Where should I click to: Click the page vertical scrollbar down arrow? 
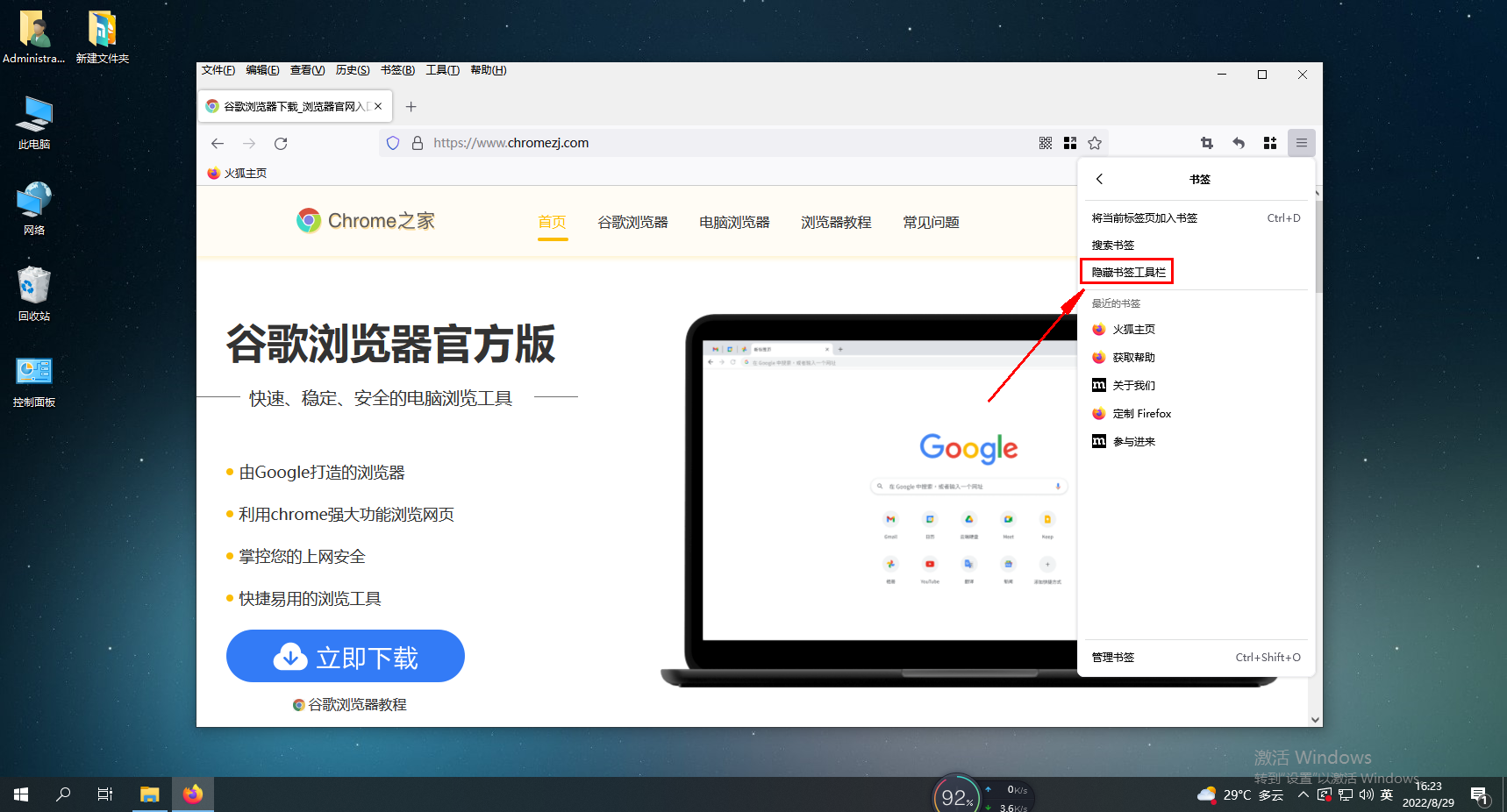click(1315, 720)
